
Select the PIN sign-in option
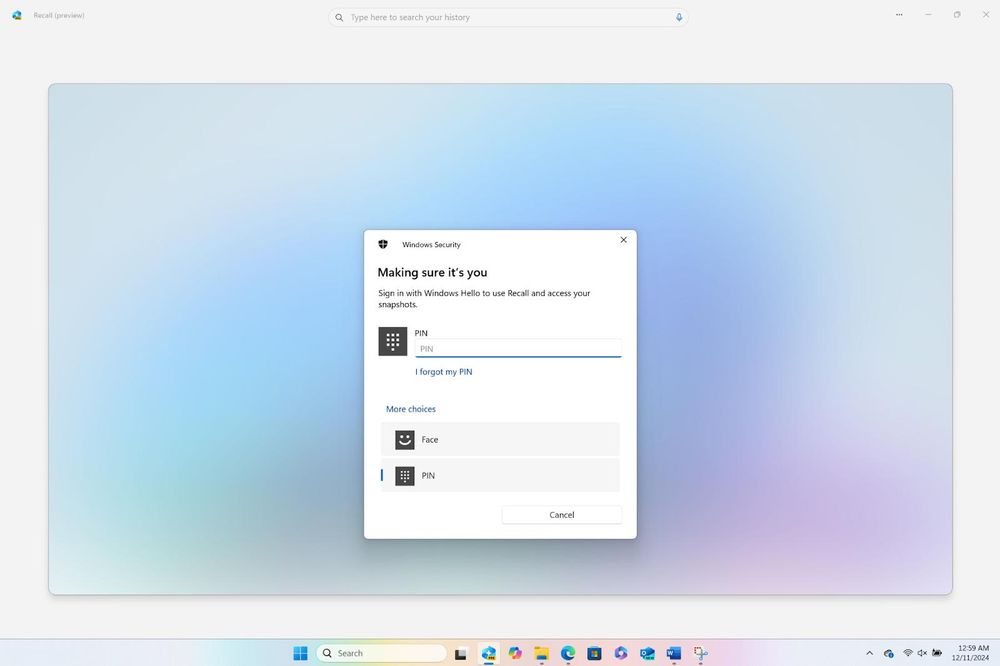click(x=500, y=475)
